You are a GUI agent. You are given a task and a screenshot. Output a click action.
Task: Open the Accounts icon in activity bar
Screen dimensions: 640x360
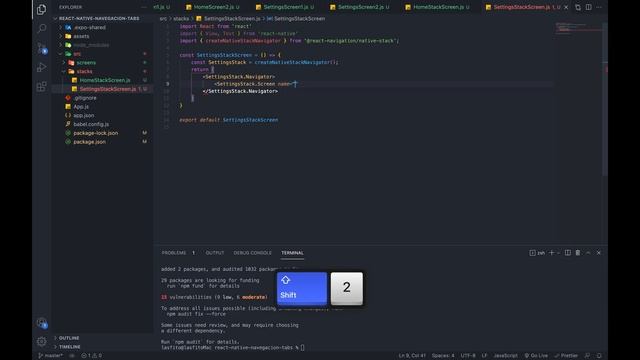click(42, 323)
